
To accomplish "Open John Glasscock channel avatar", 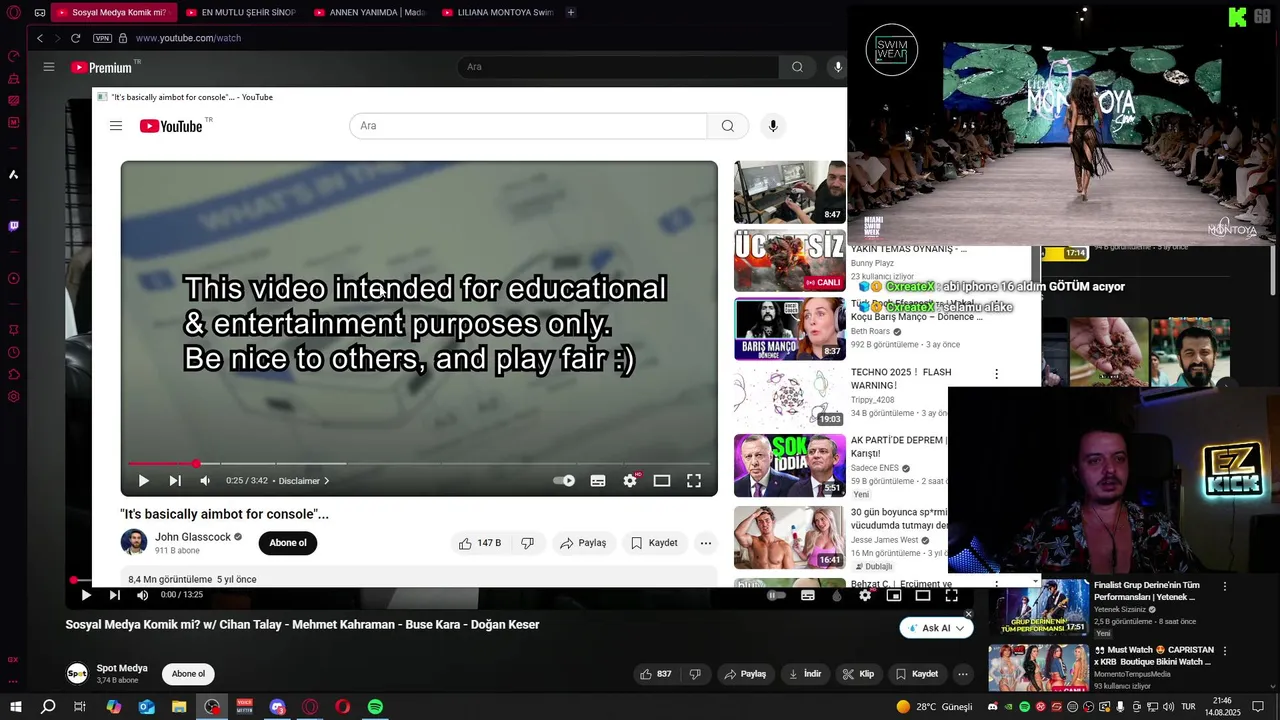I will pyautogui.click(x=134, y=542).
